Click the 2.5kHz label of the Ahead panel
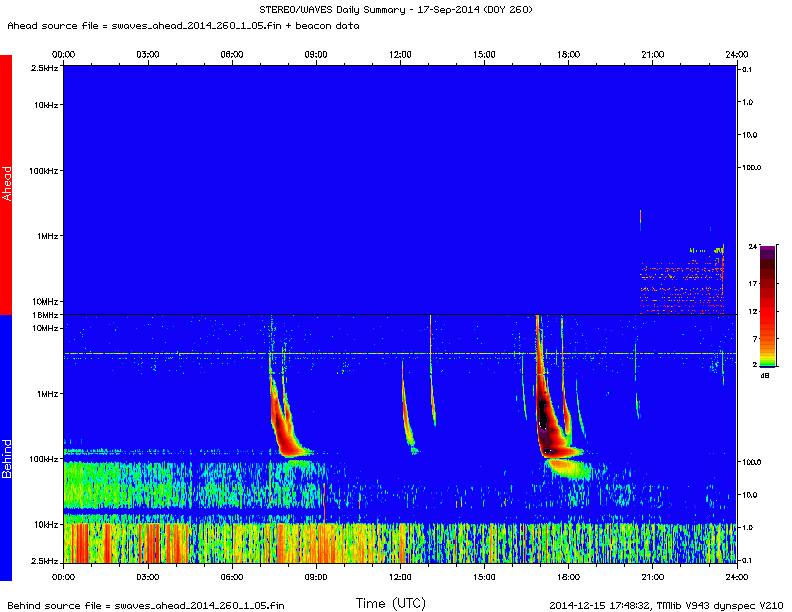Image resolution: width=792 pixels, height=612 pixels. [44, 68]
